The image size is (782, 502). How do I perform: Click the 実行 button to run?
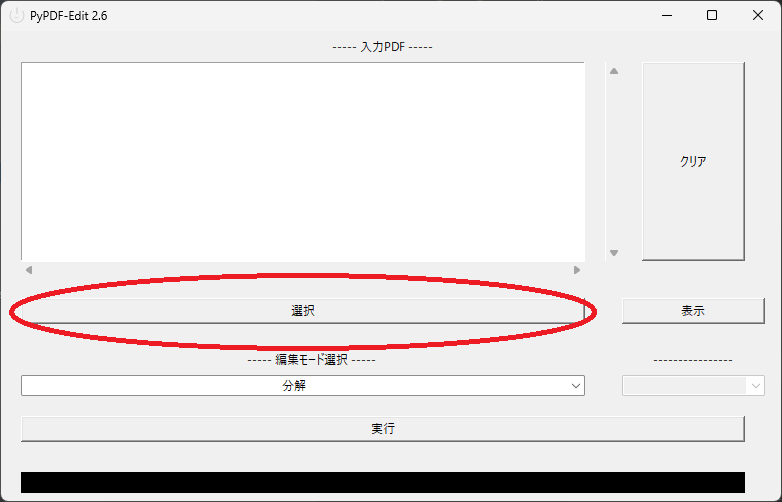coord(383,429)
